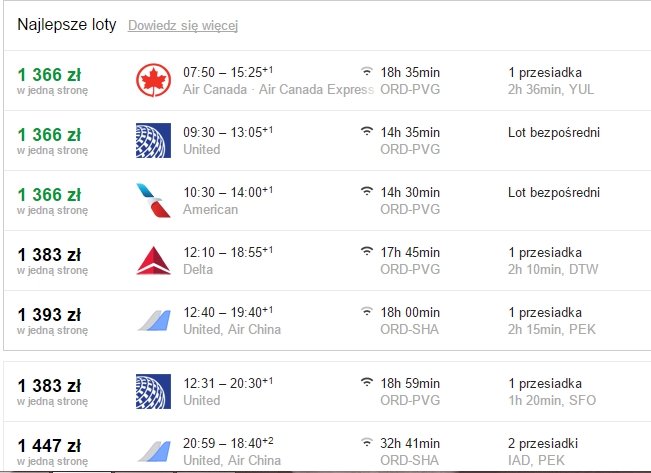Select the 1 366 zł Air Canada price
The height and width of the screenshot is (473, 651).
(49, 75)
